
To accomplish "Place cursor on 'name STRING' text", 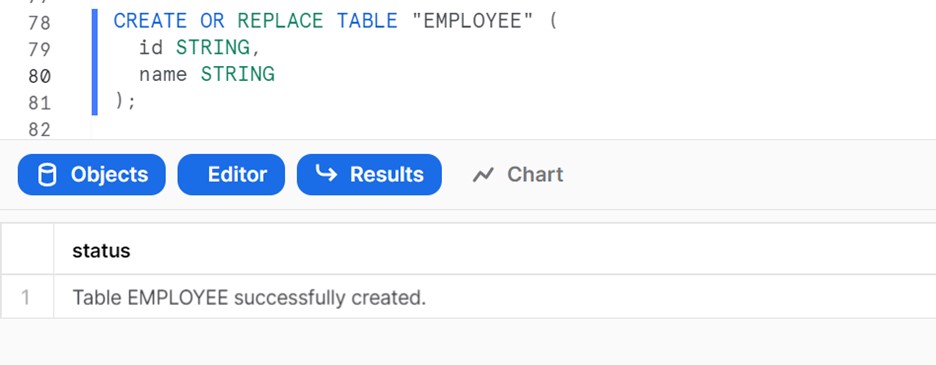I will point(207,75).
